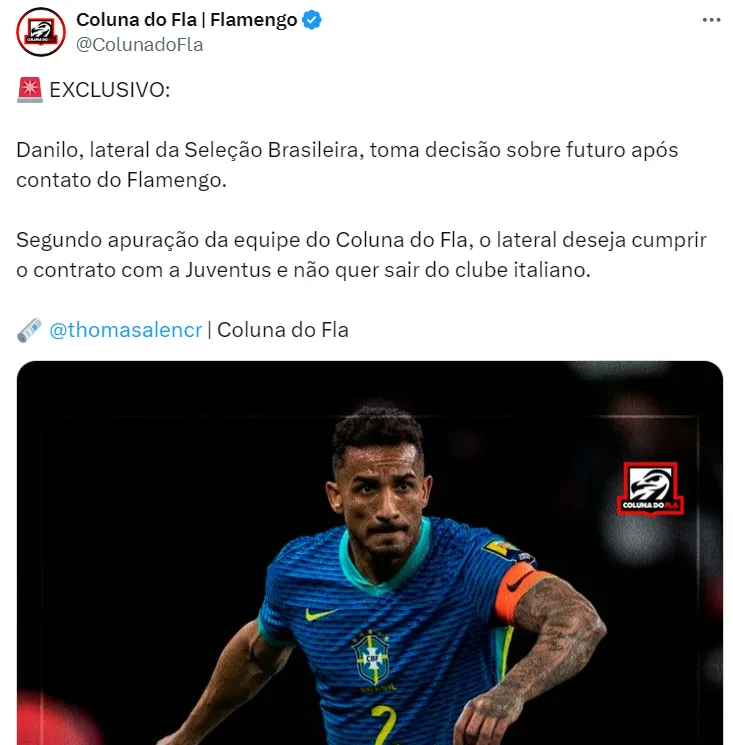Click the sentence starting with Danilo, lateral
Viewport: 733px width, 745px height.
coord(347,165)
